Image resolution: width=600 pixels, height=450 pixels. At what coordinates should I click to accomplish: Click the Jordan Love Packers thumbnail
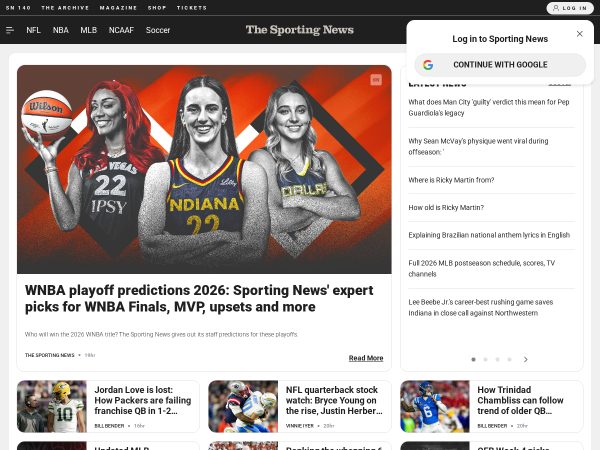(x=52, y=406)
